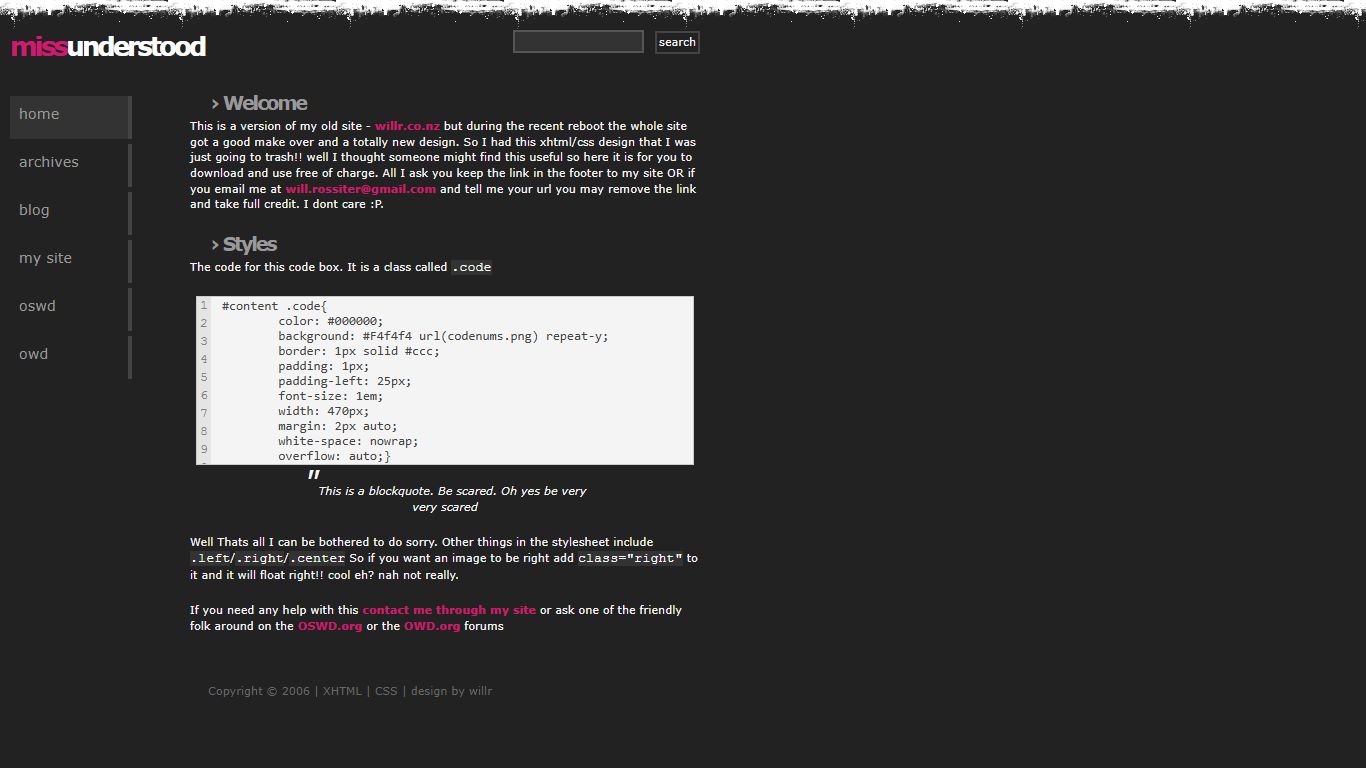Image resolution: width=1366 pixels, height=768 pixels.
Task: Focus the search text field
Action: [578, 42]
